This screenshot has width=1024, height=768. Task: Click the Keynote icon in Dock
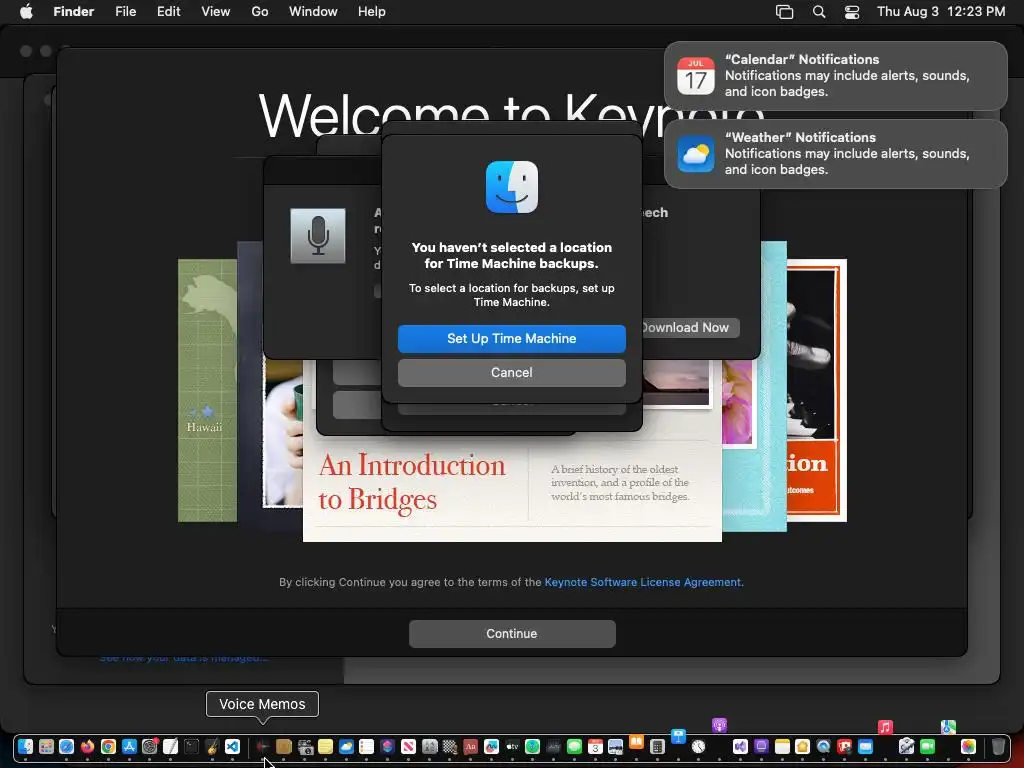679,736
